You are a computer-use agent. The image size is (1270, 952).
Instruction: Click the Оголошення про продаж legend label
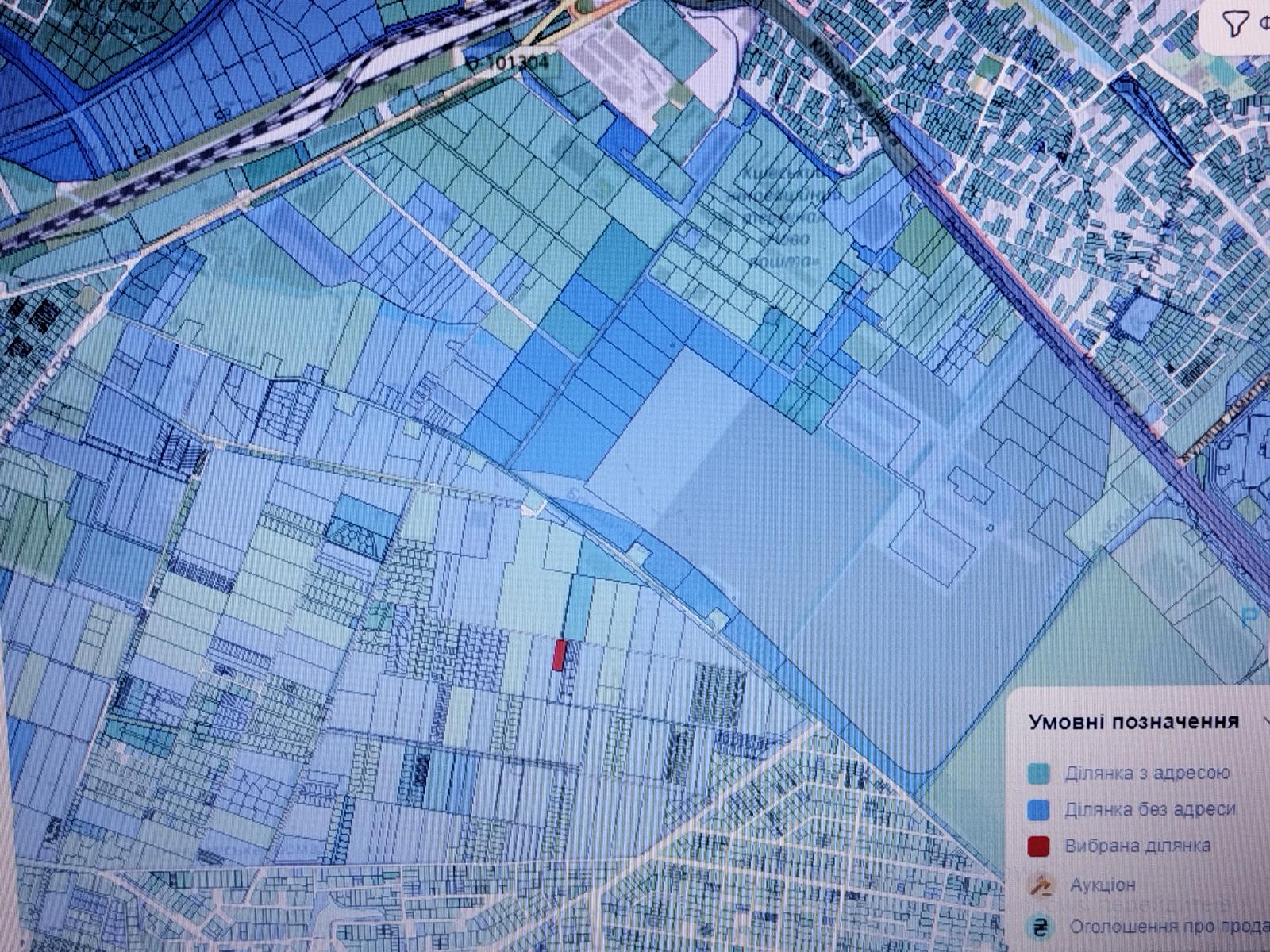tap(1168, 926)
